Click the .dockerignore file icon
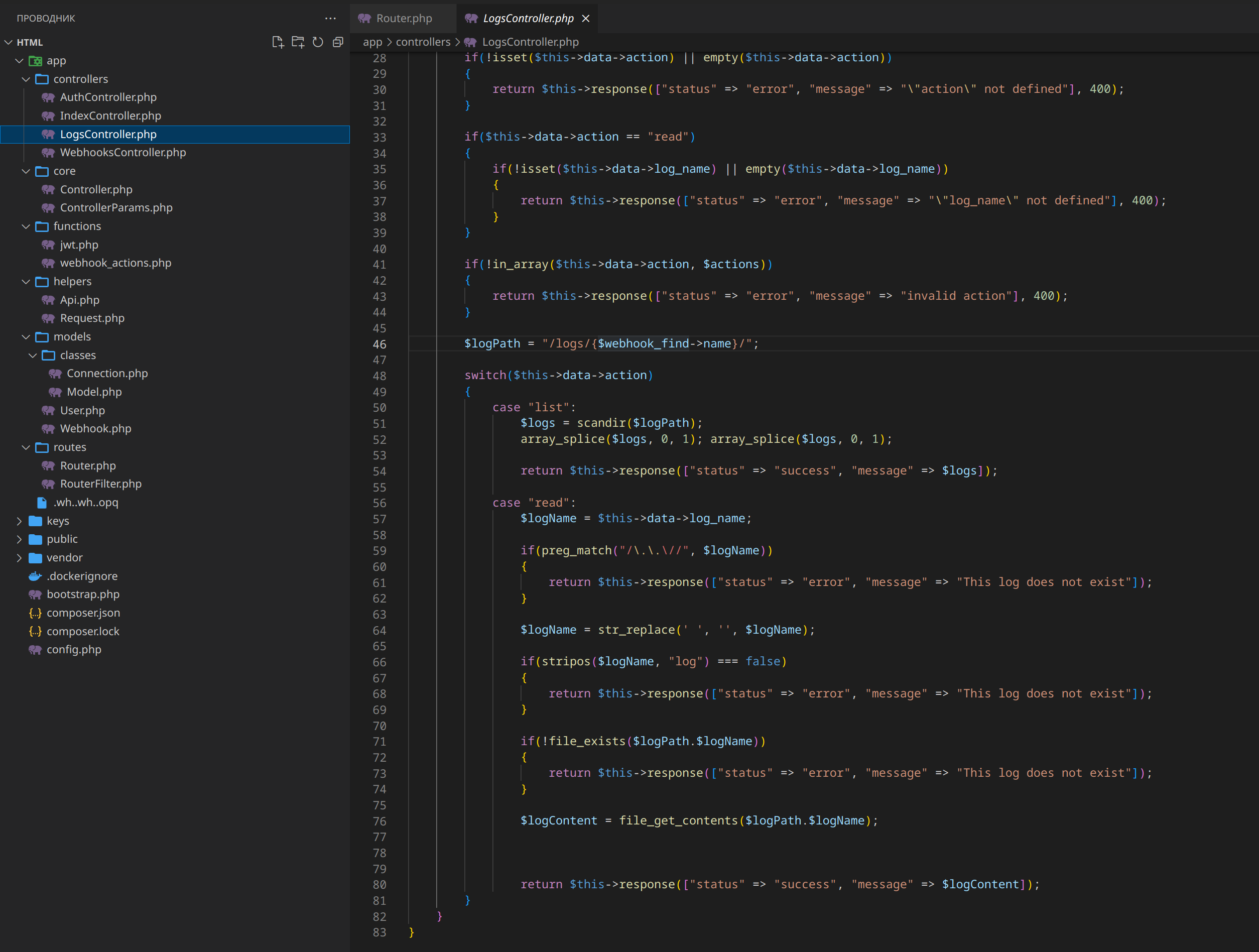1259x952 pixels. (35, 576)
